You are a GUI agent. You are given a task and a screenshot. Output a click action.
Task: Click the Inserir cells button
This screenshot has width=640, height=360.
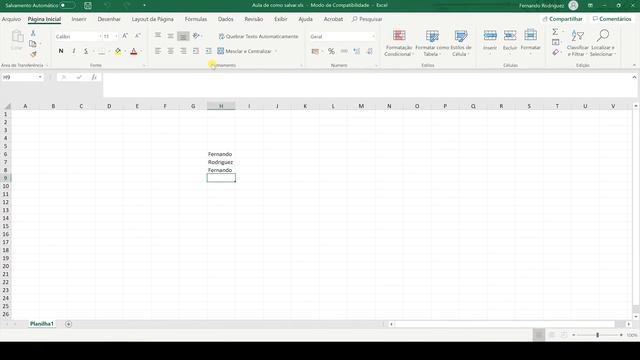pos(490,41)
